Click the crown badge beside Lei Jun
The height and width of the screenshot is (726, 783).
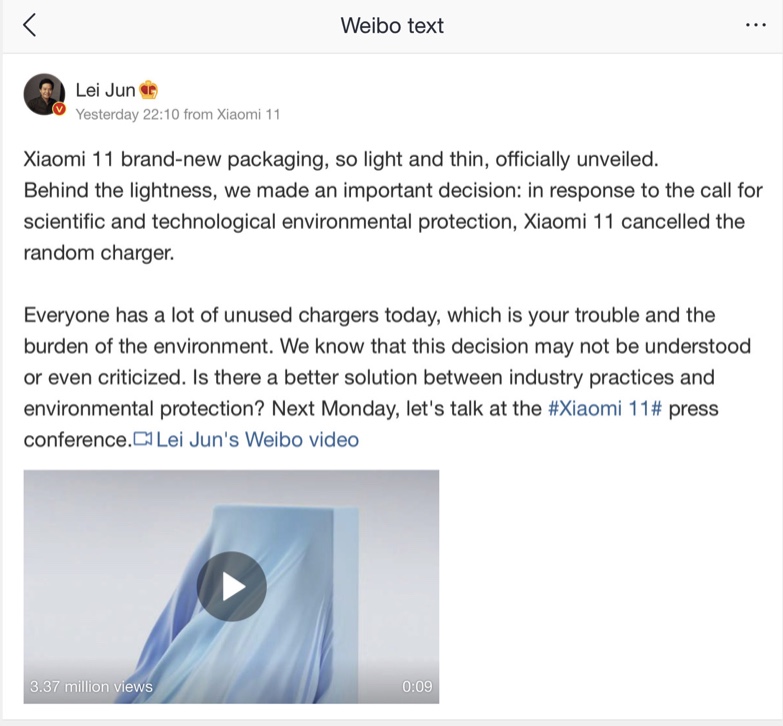click(x=149, y=91)
